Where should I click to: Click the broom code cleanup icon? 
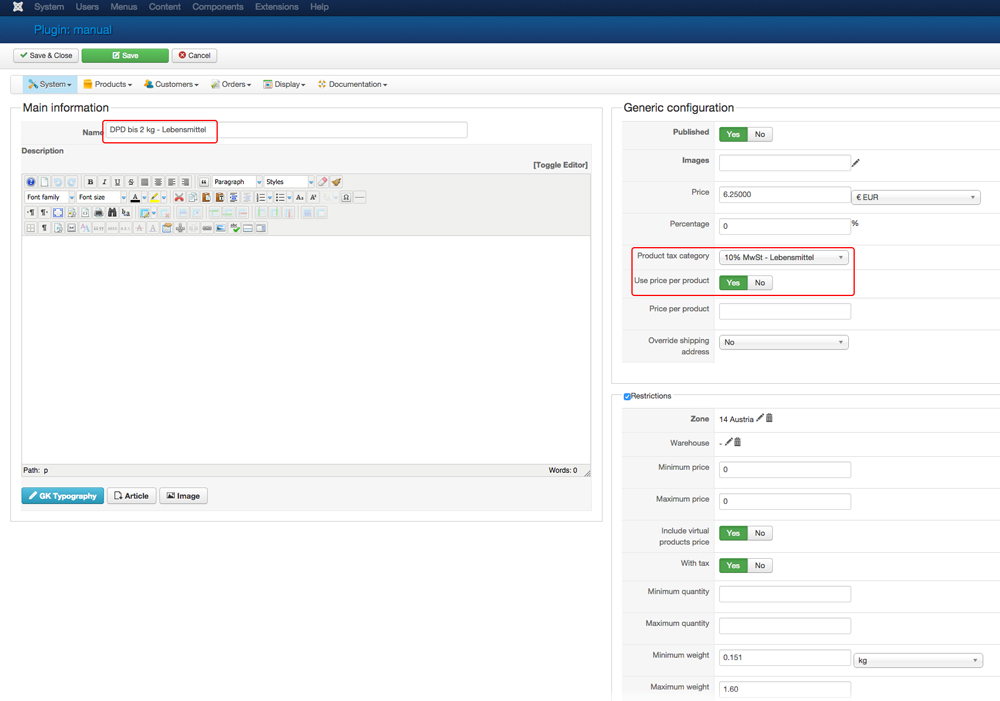coord(336,182)
